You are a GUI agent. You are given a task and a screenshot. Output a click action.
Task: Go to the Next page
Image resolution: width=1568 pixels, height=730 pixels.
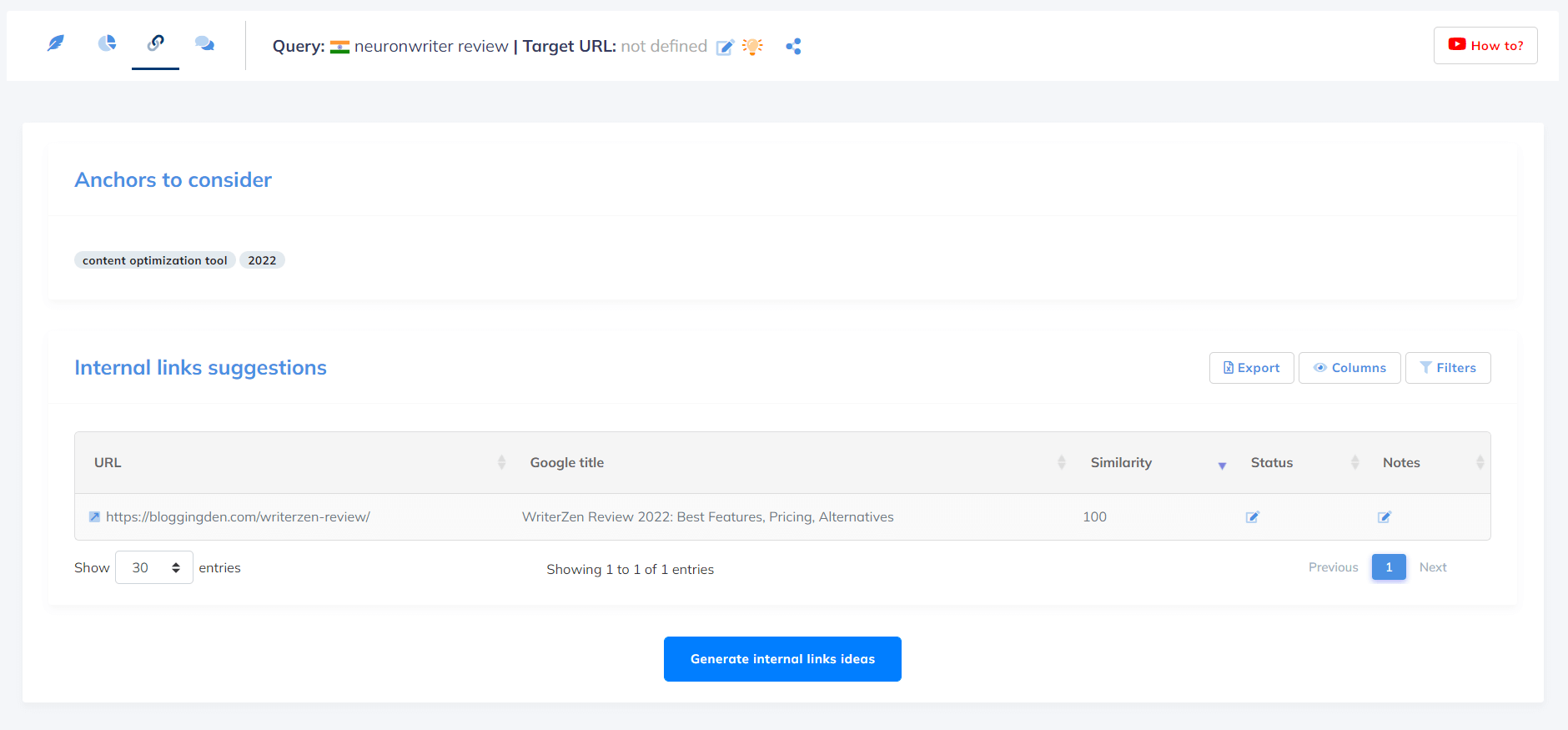[x=1433, y=567]
